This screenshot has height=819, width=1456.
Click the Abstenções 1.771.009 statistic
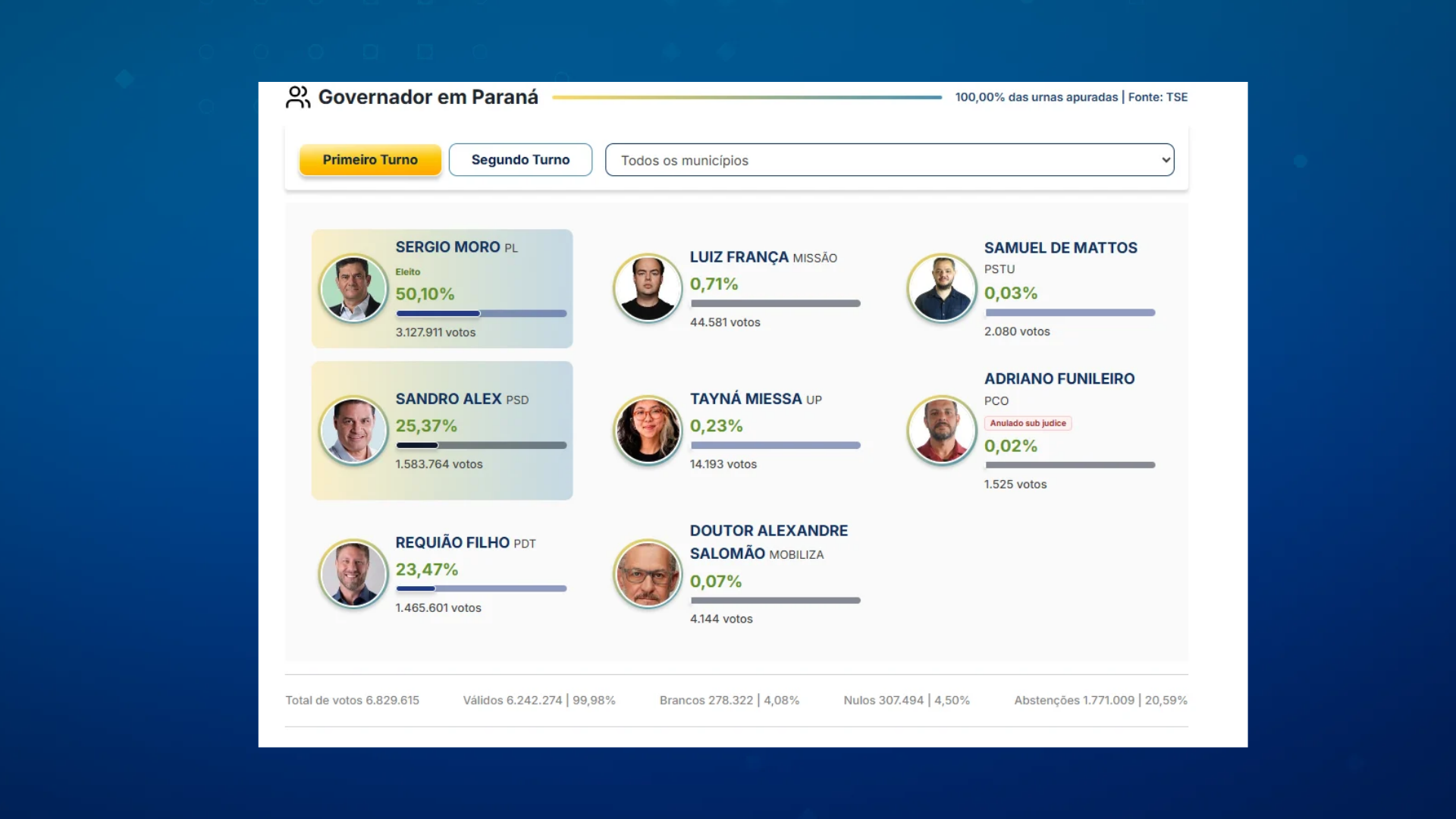1101,700
